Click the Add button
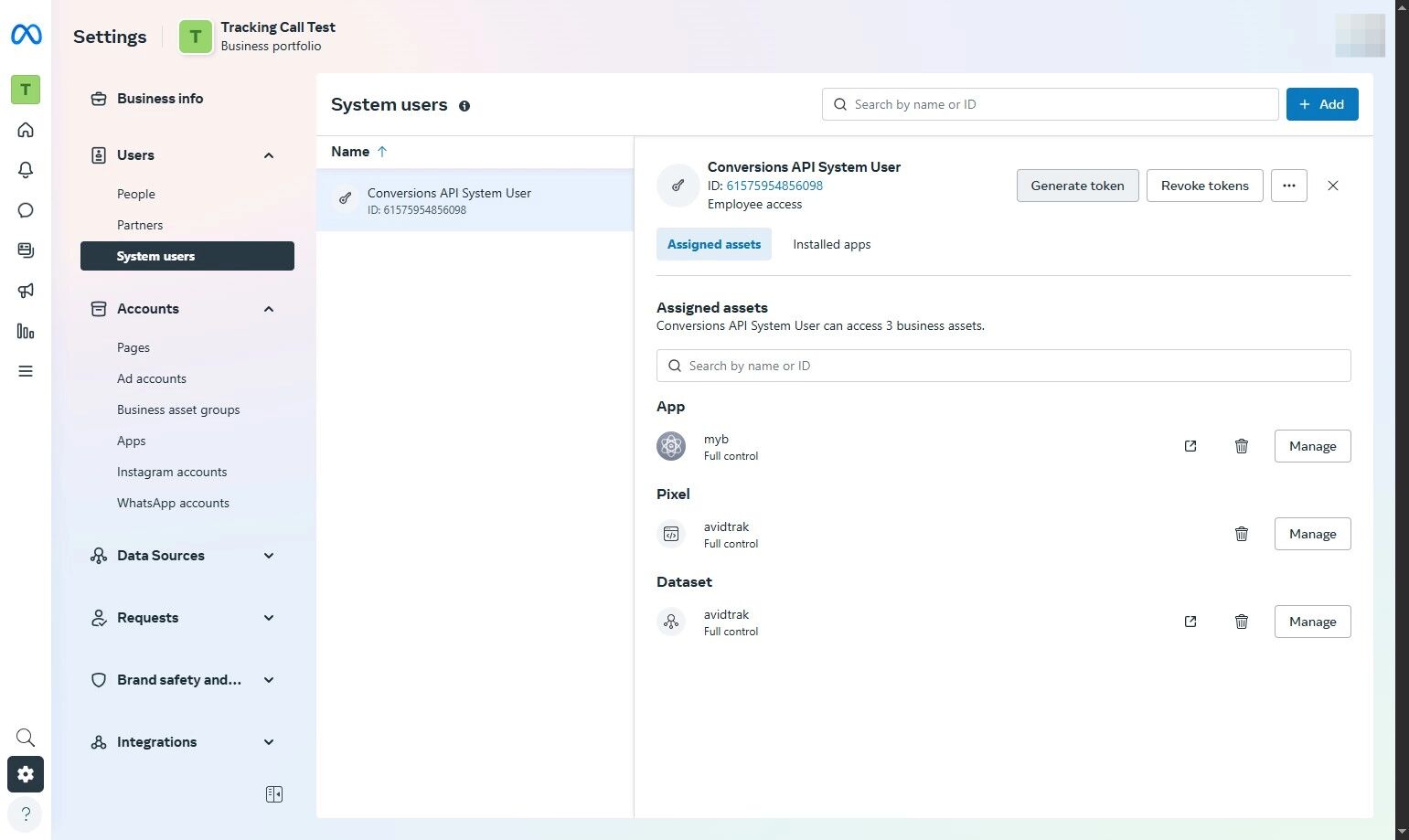This screenshot has width=1409, height=840. point(1322,104)
